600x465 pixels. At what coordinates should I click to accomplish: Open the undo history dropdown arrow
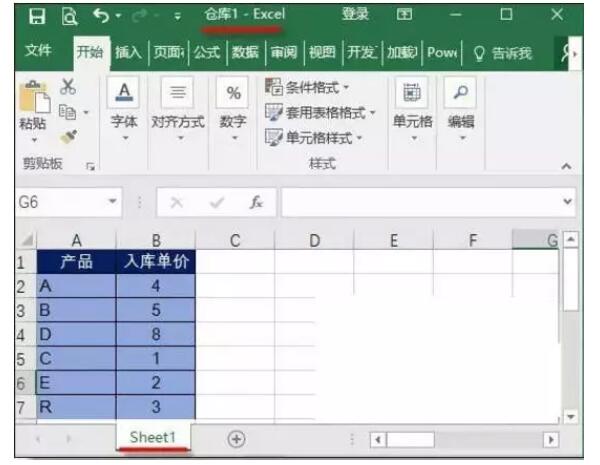click(x=118, y=16)
